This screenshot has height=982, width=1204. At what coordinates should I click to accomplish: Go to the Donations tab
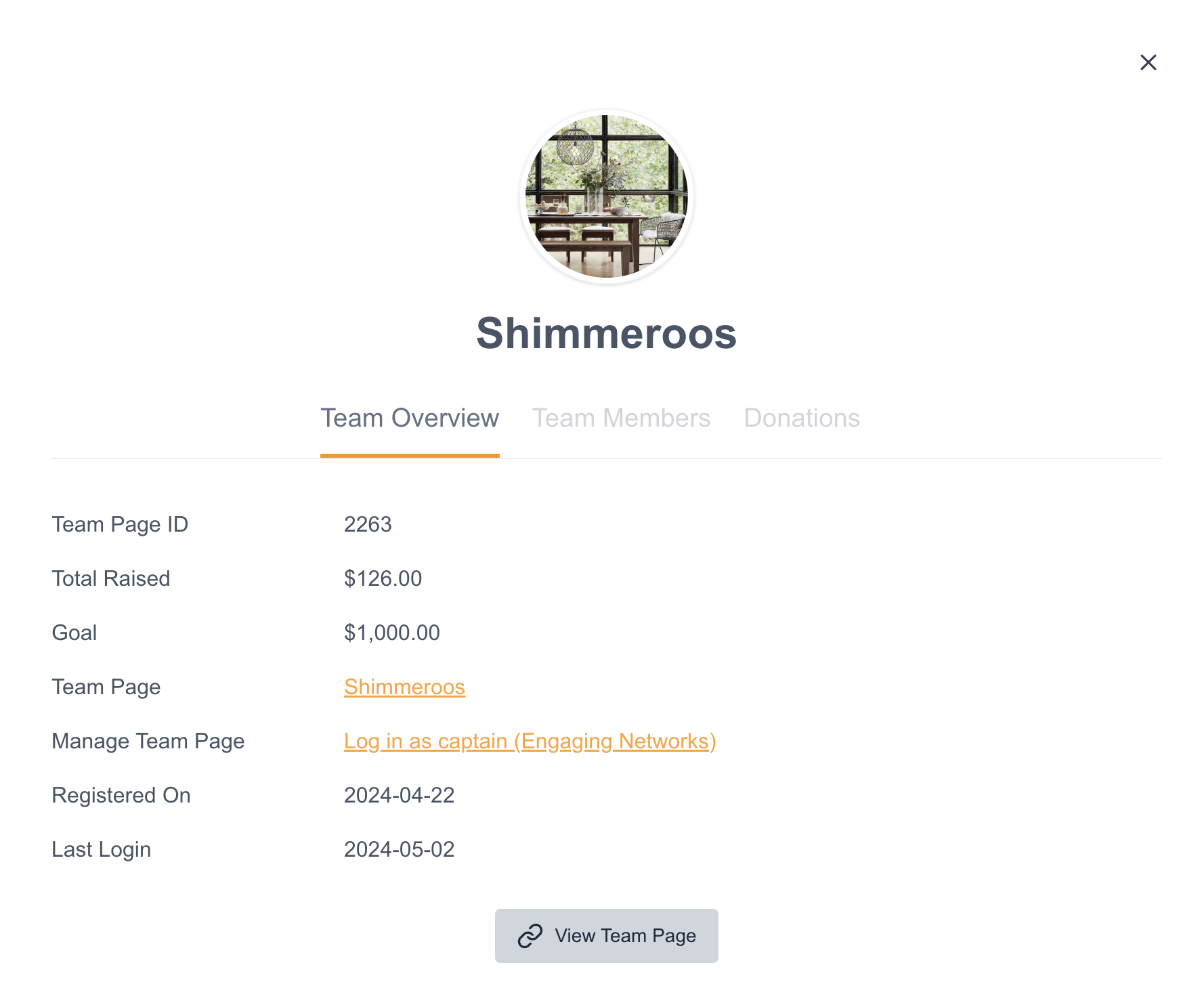[x=802, y=418]
